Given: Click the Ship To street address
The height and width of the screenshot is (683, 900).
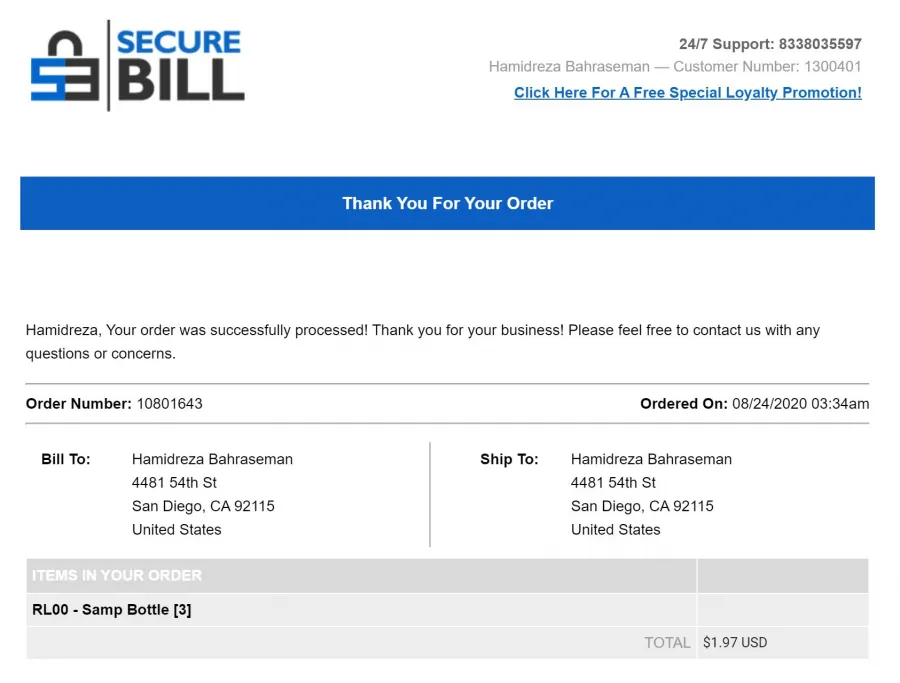Looking at the screenshot, I should coord(613,483).
